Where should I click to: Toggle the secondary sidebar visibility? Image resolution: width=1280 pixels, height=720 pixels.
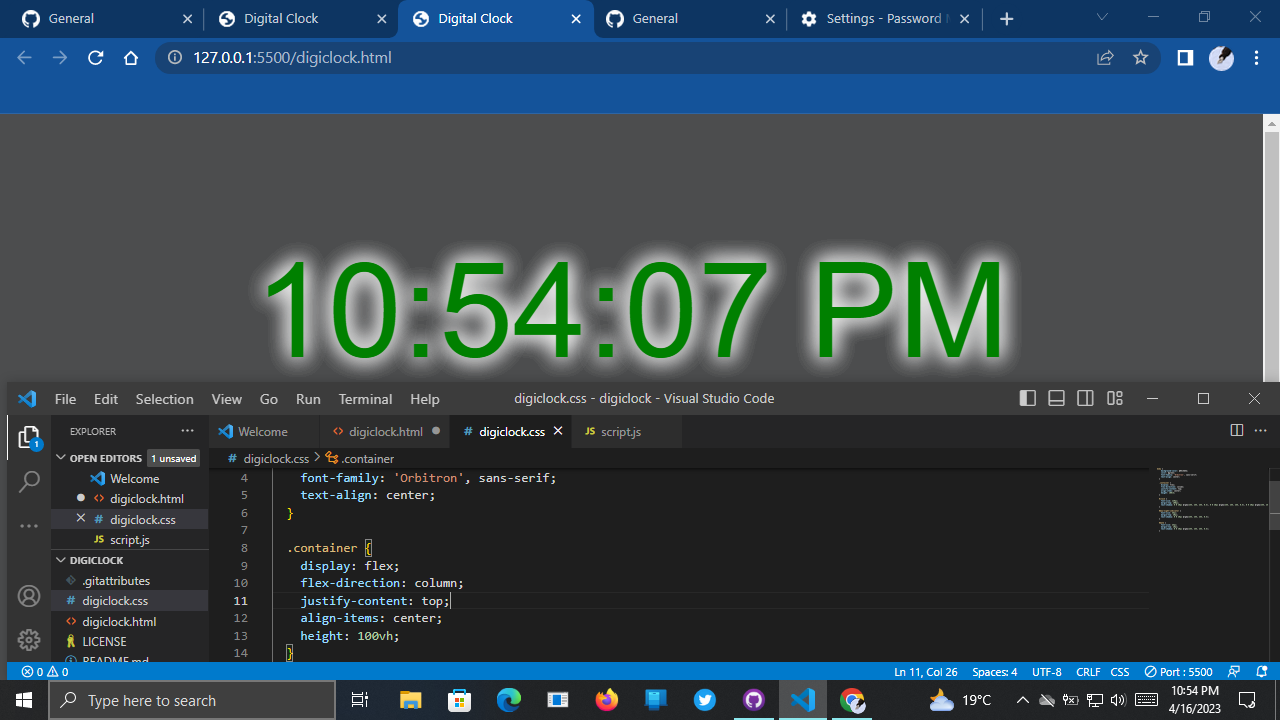point(1085,398)
